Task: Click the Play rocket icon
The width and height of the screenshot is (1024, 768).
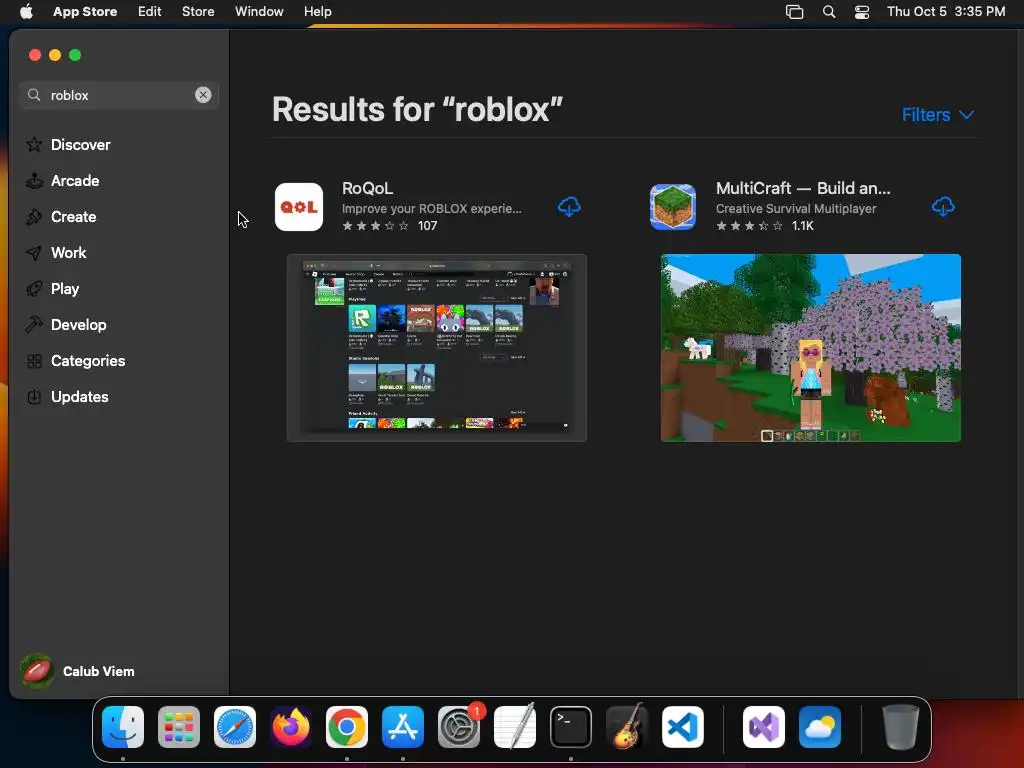Action: [34, 289]
